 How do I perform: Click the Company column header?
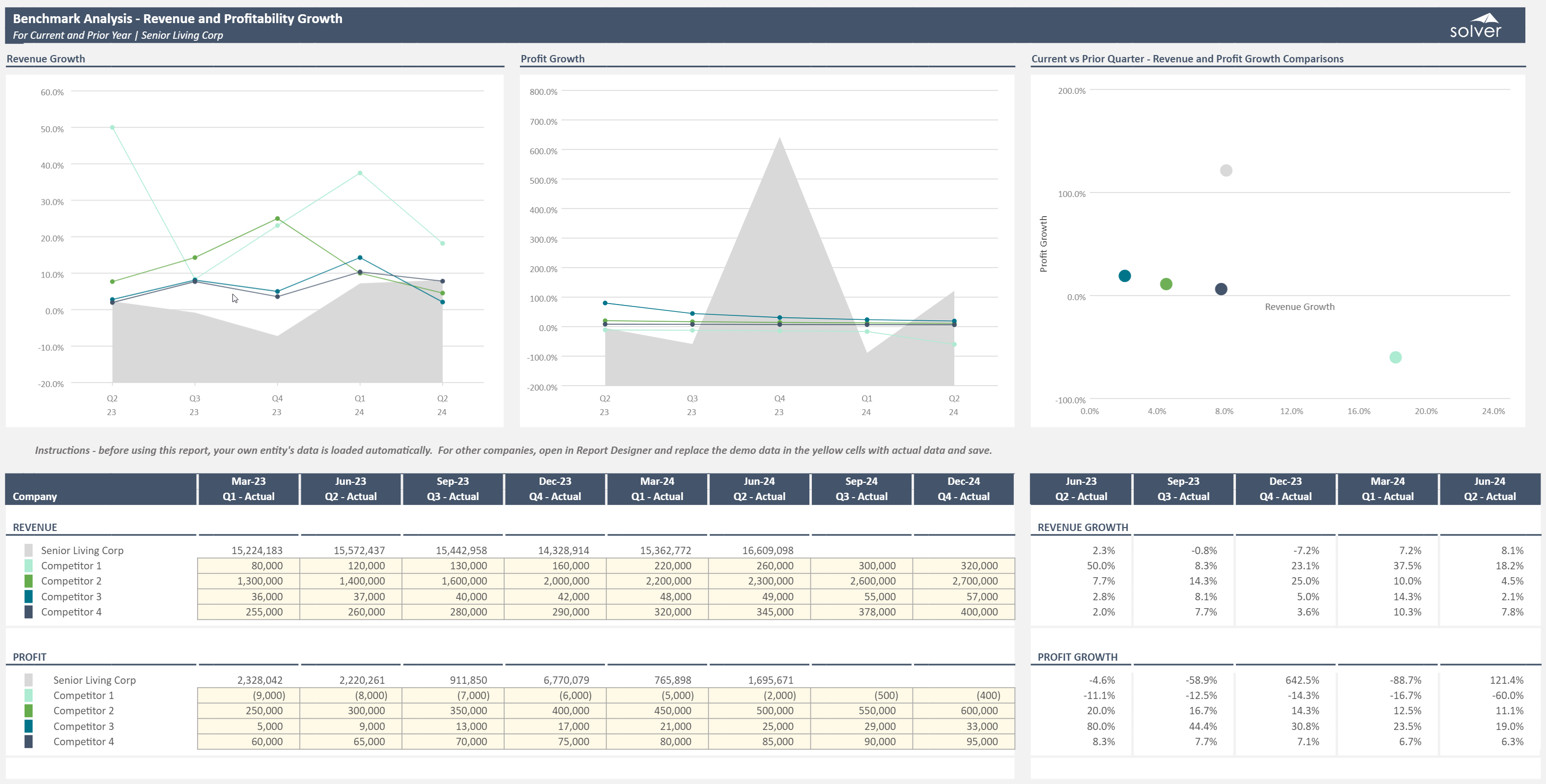pyautogui.click(x=101, y=489)
